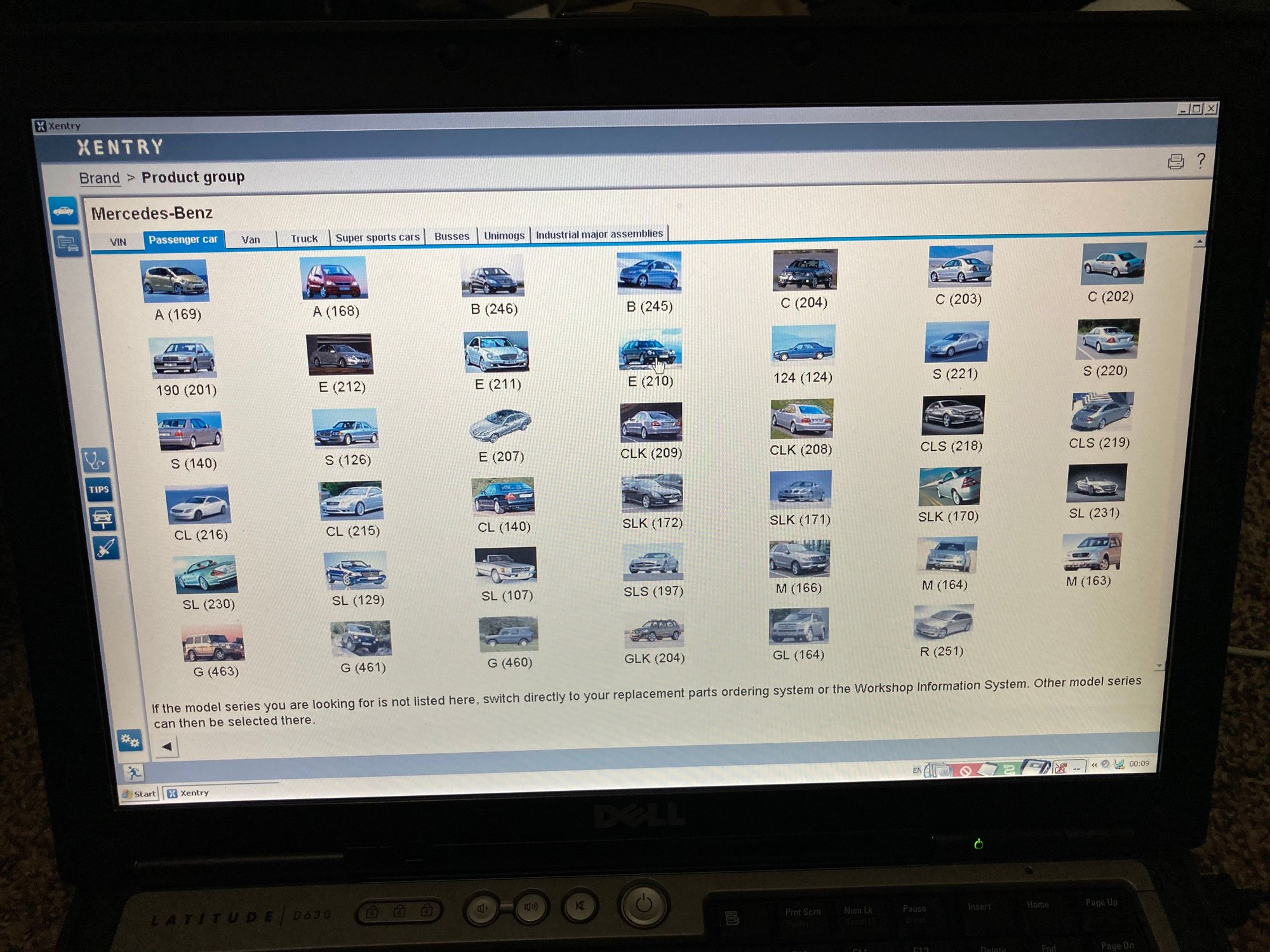This screenshot has height=952, width=1270.
Task: Select the R (251) model thumbnail
Action: [x=943, y=623]
